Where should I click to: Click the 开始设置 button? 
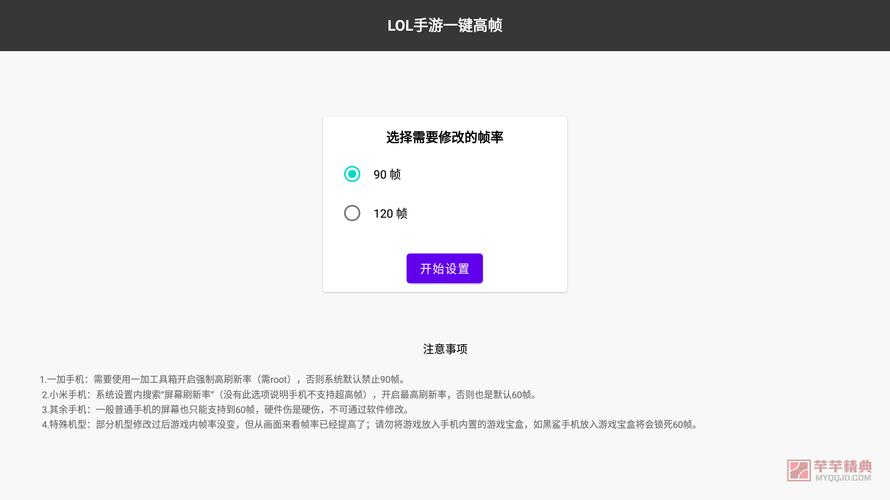click(x=444, y=268)
